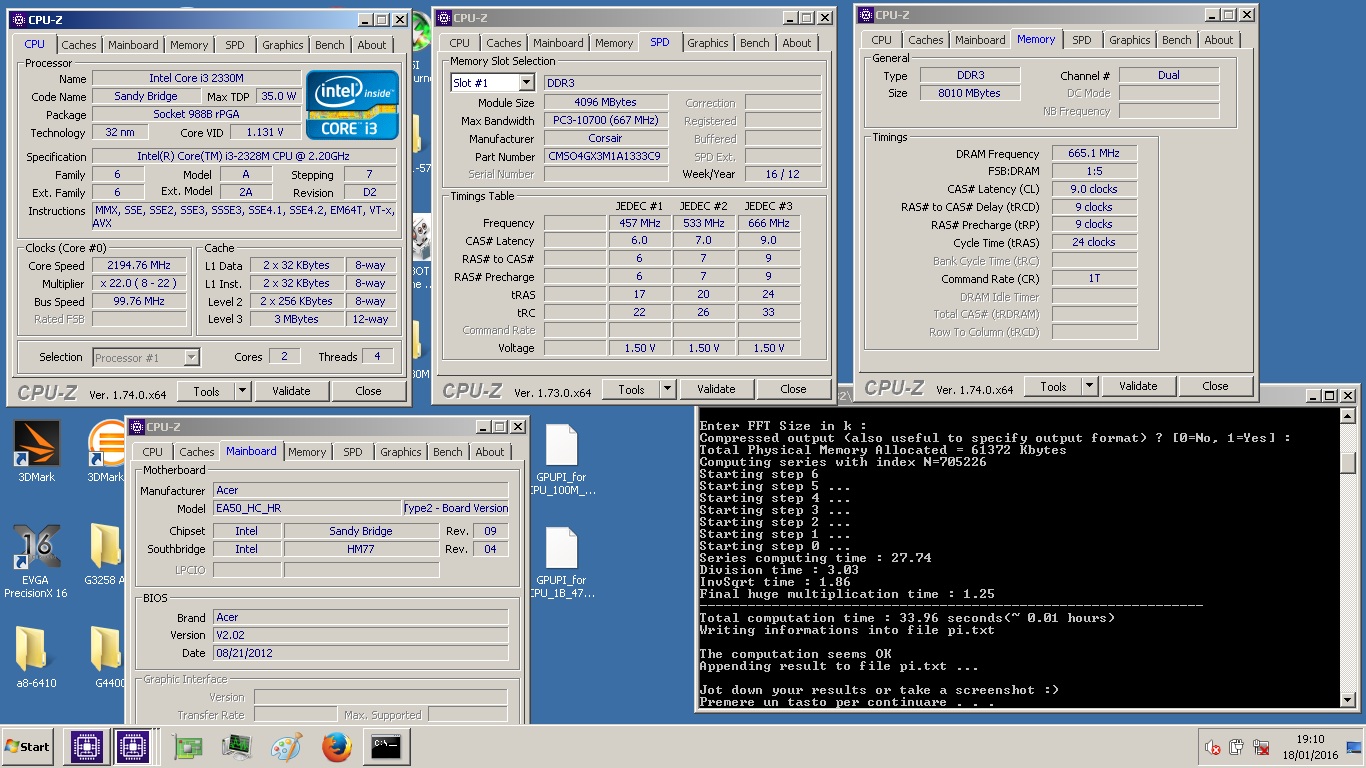Select SPD tab in Memory window
1366x768 pixels.
pyautogui.click(x=1082, y=40)
